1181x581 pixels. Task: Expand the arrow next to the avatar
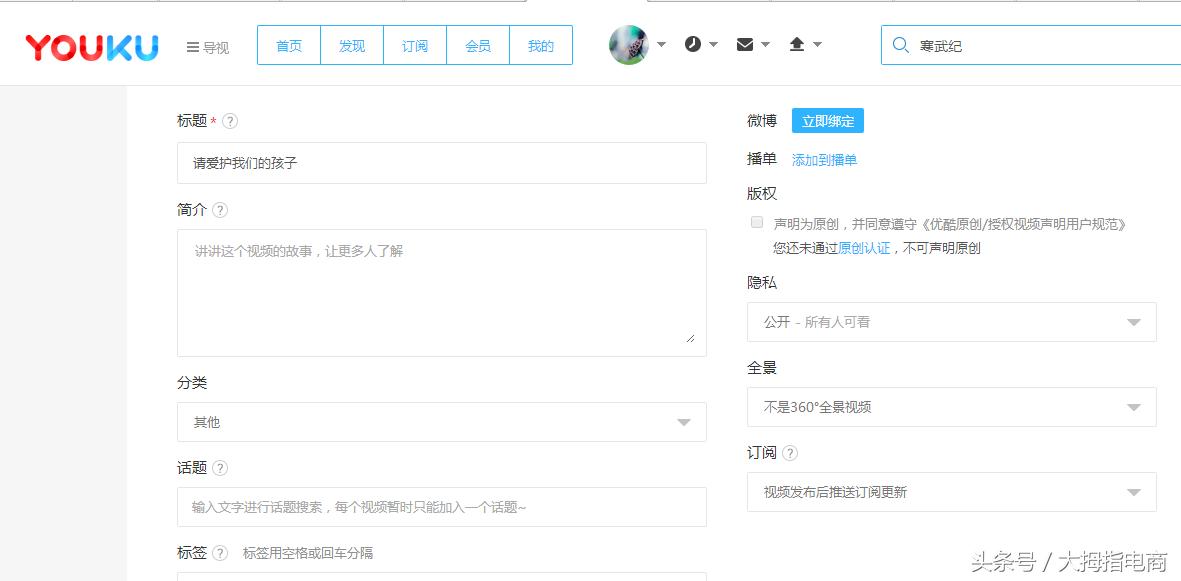pyautogui.click(x=660, y=44)
